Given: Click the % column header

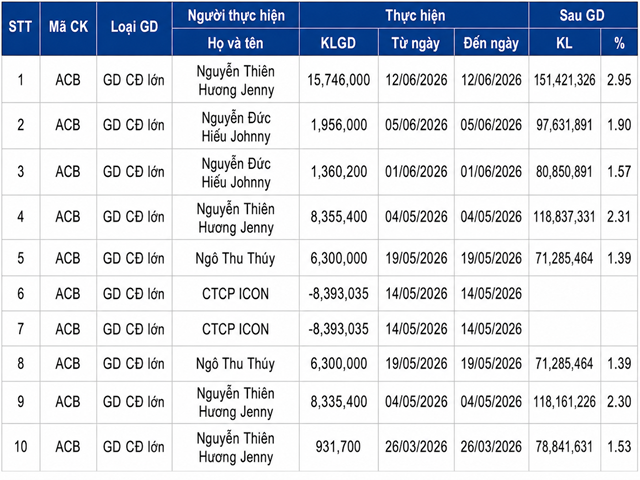Looking at the screenshot, I should [619, 43].
